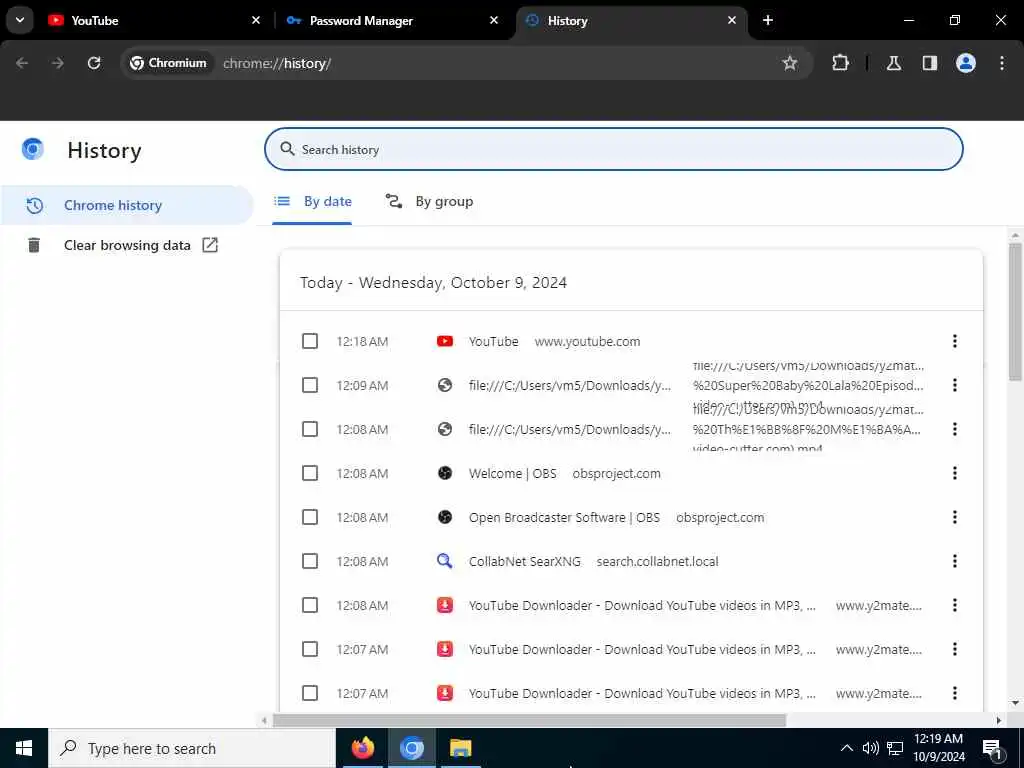
Task: Check the 12:09 AM file entry
Action: tap(310, 385)
